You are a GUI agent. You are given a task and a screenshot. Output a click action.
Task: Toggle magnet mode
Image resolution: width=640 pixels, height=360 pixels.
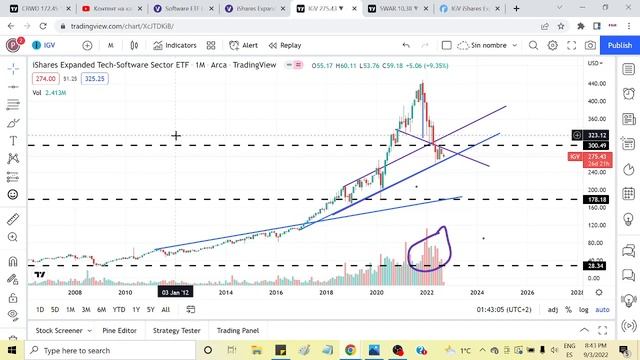pos(13,261)
